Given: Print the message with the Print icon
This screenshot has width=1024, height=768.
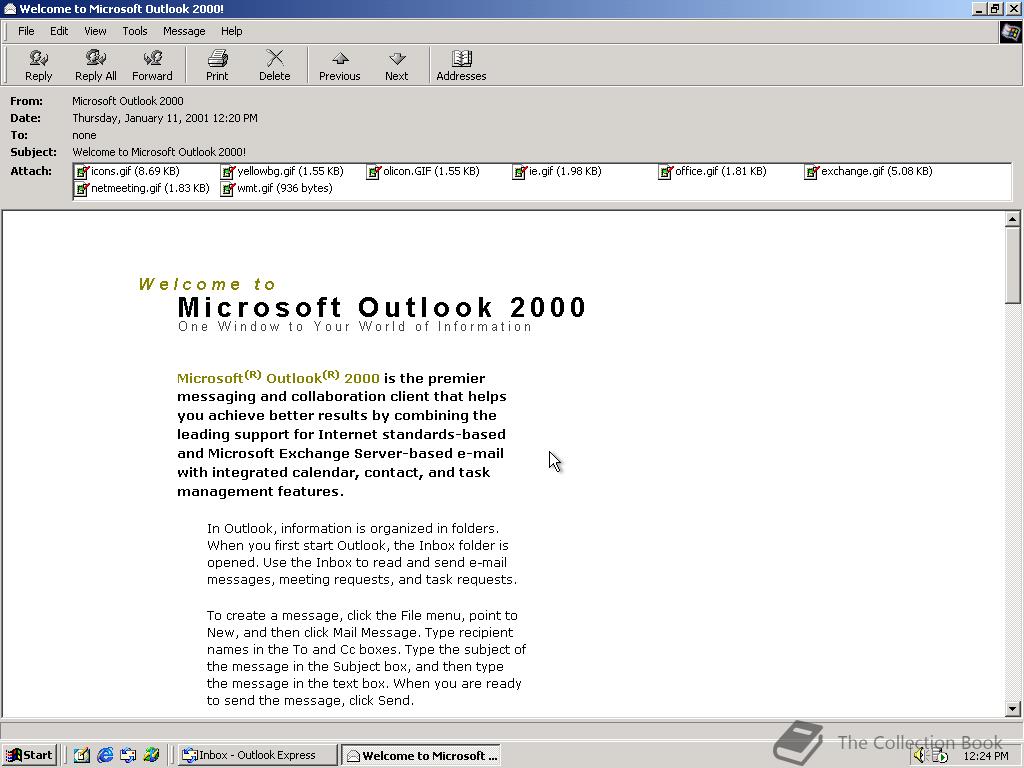Looking at the screenshot, I should coord(217,65).
